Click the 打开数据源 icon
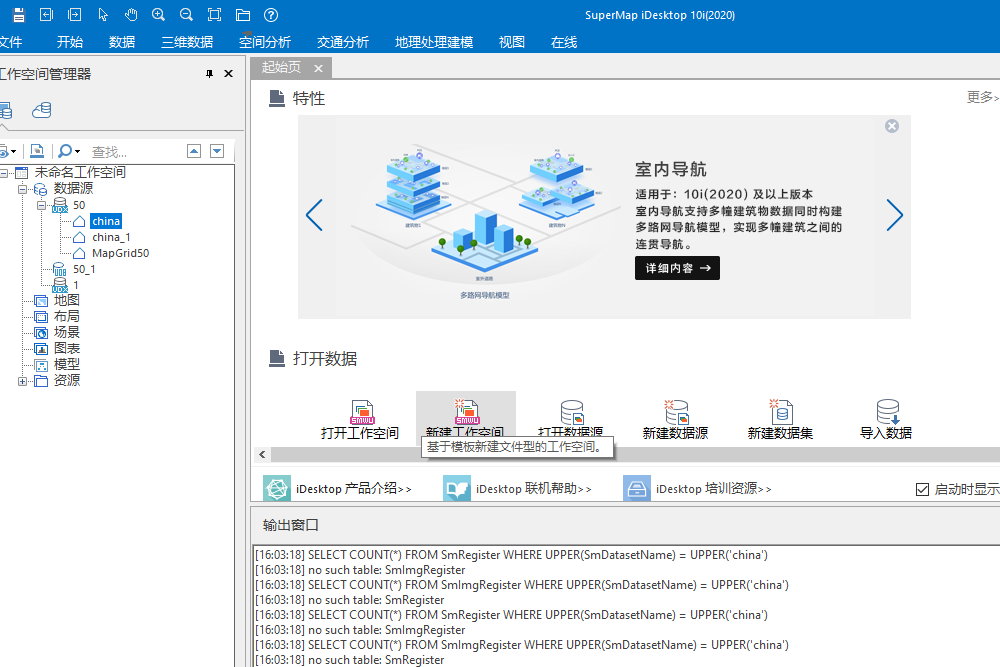Image resolution: width=1000 pixels, height=667 pixels. click(x=571, y=412)
